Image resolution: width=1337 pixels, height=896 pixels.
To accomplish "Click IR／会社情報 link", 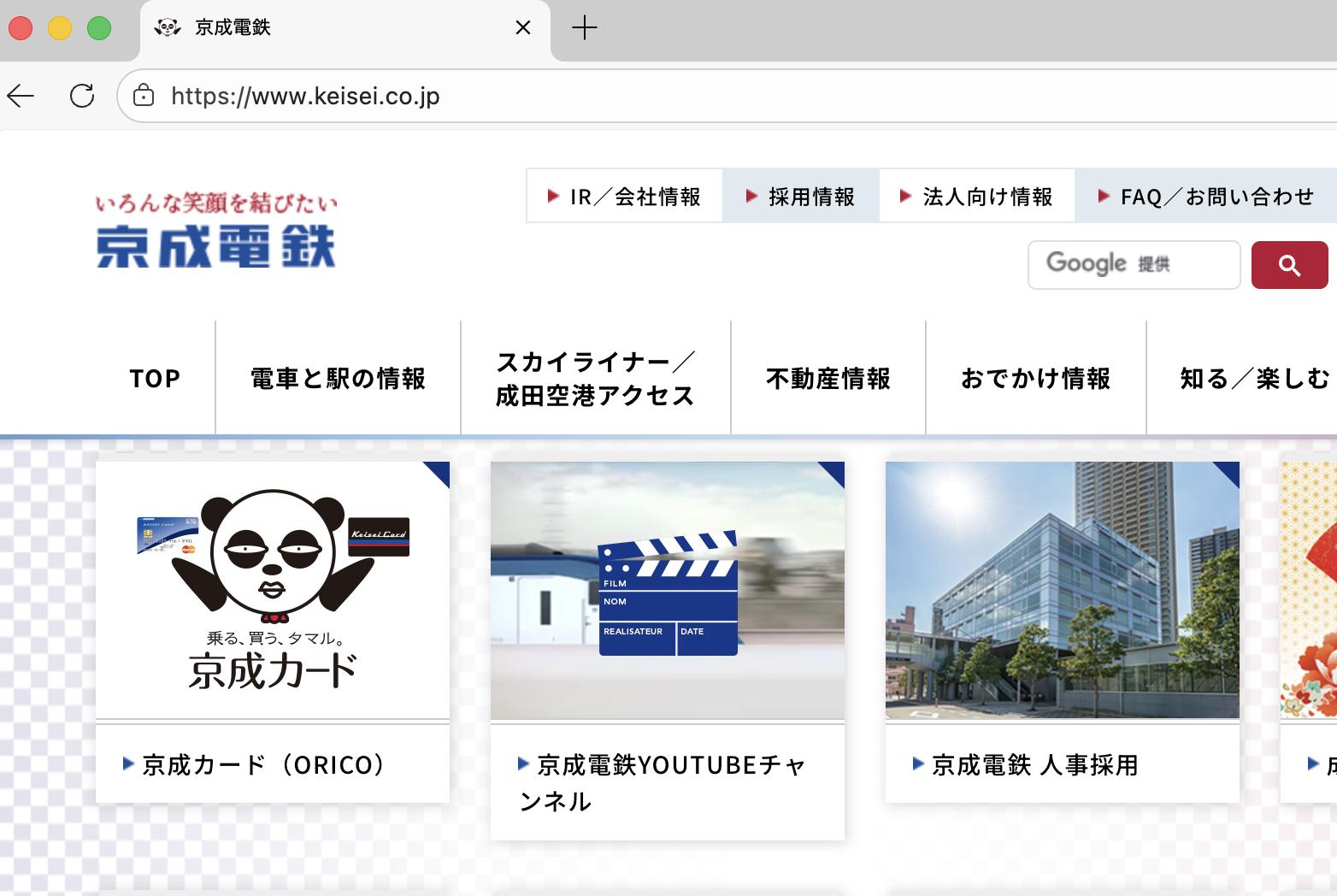I will click(x=625, y=197).
